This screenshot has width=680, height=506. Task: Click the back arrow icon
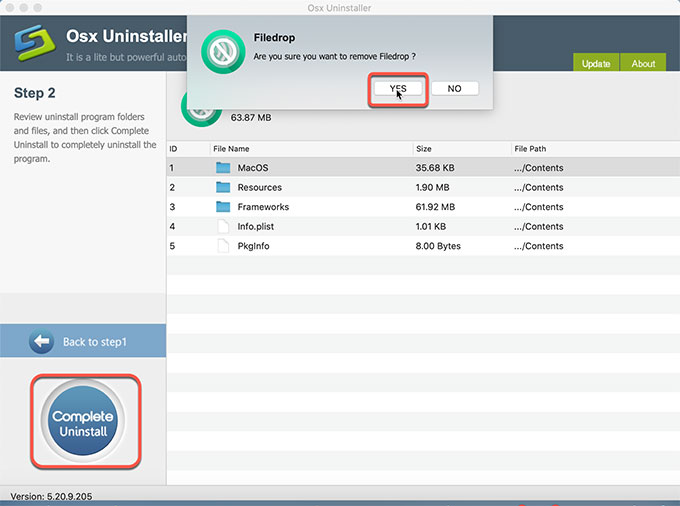[42, 341]
